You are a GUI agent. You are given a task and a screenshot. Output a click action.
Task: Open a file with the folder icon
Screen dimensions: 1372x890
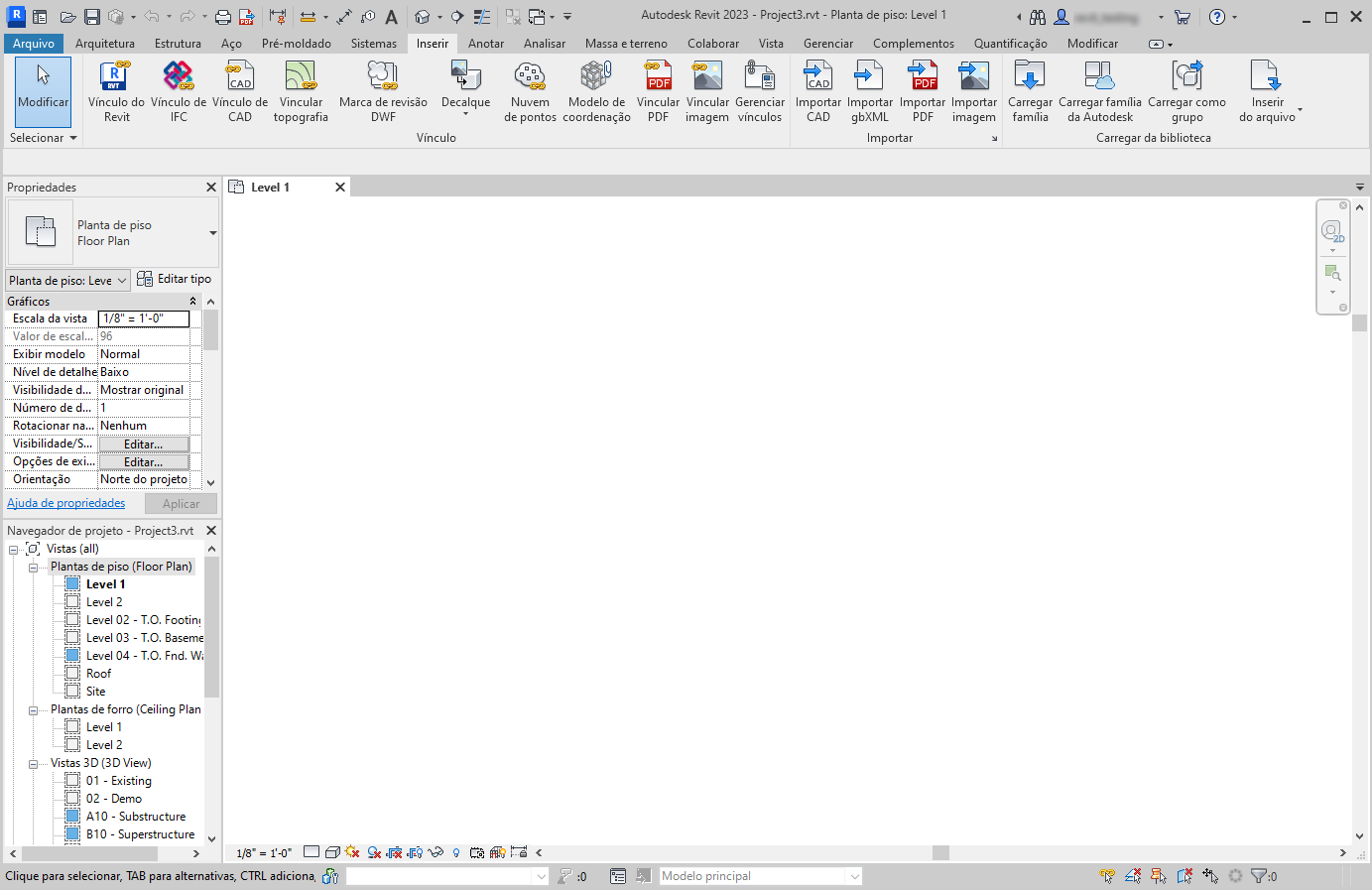point(67,17)
